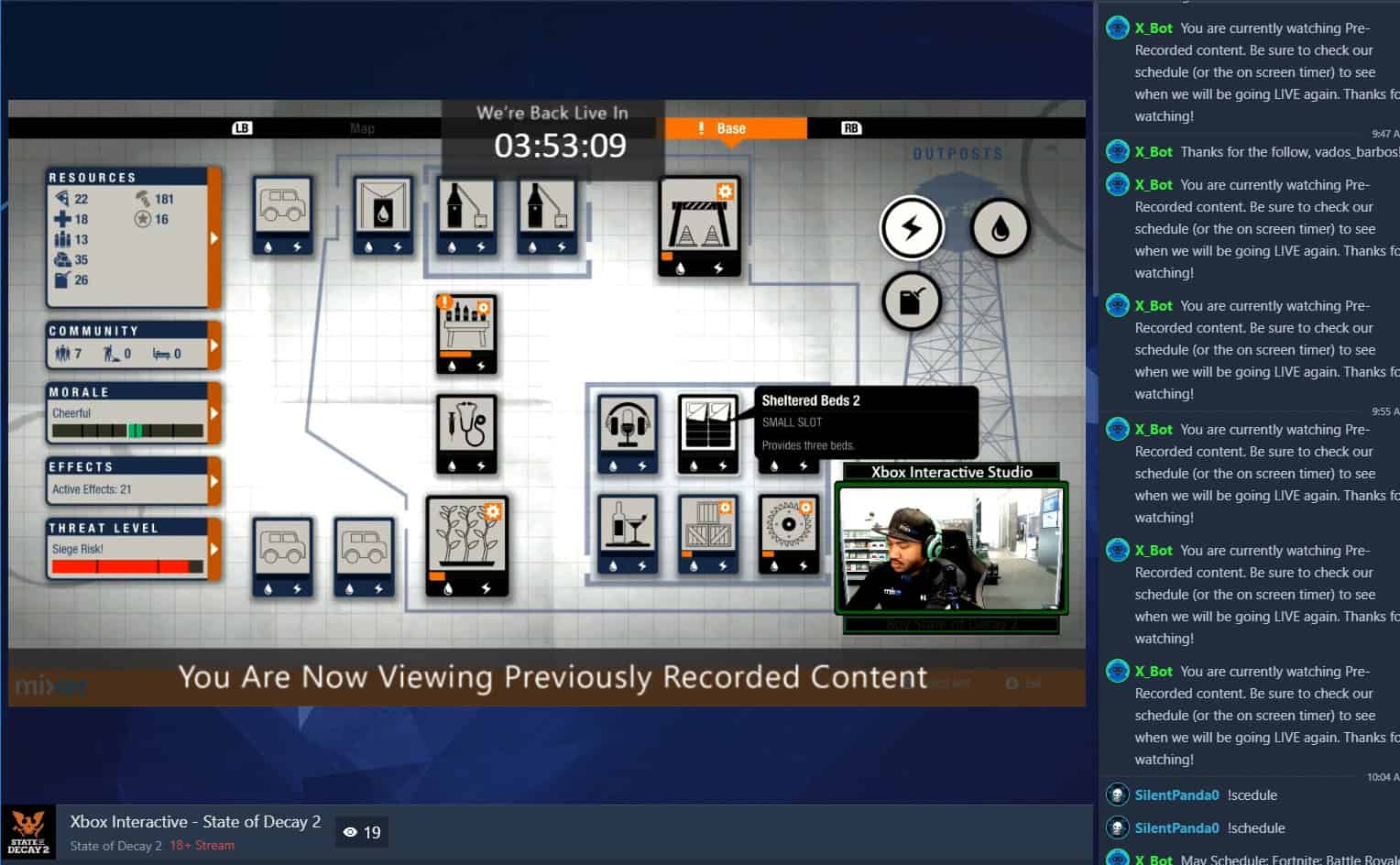Click the influence count "16" in Resources
This screenshot has width=1400, height=865.
(x=161, y=219)
